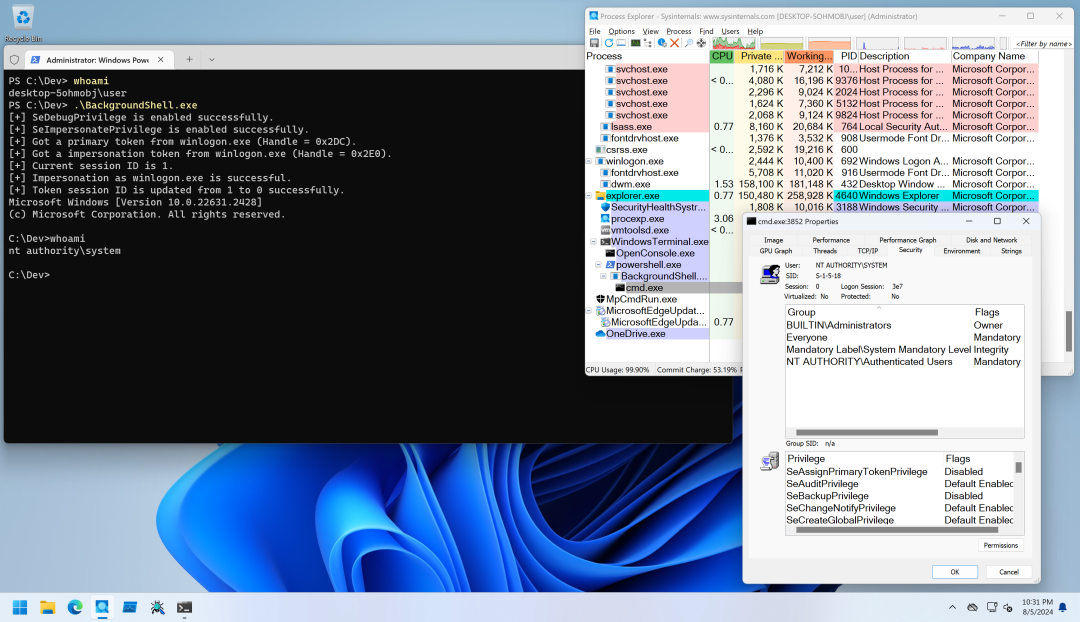Open the Users menu
Viewport: 1080px width, 622px height.
click(730, 31)
